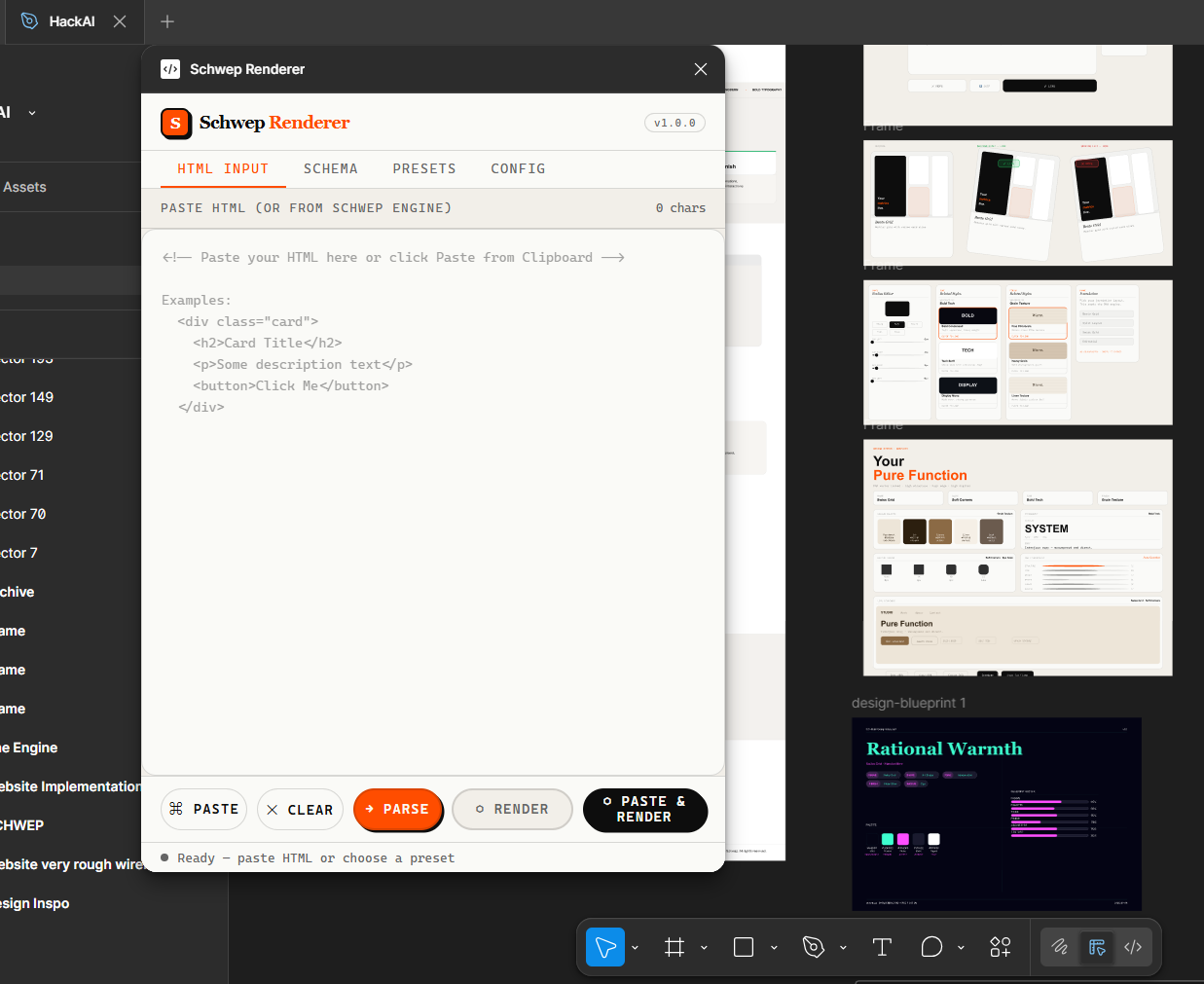Expand shape tools dropdown arrow
1204x984 pixels.
tap(774, 947)
